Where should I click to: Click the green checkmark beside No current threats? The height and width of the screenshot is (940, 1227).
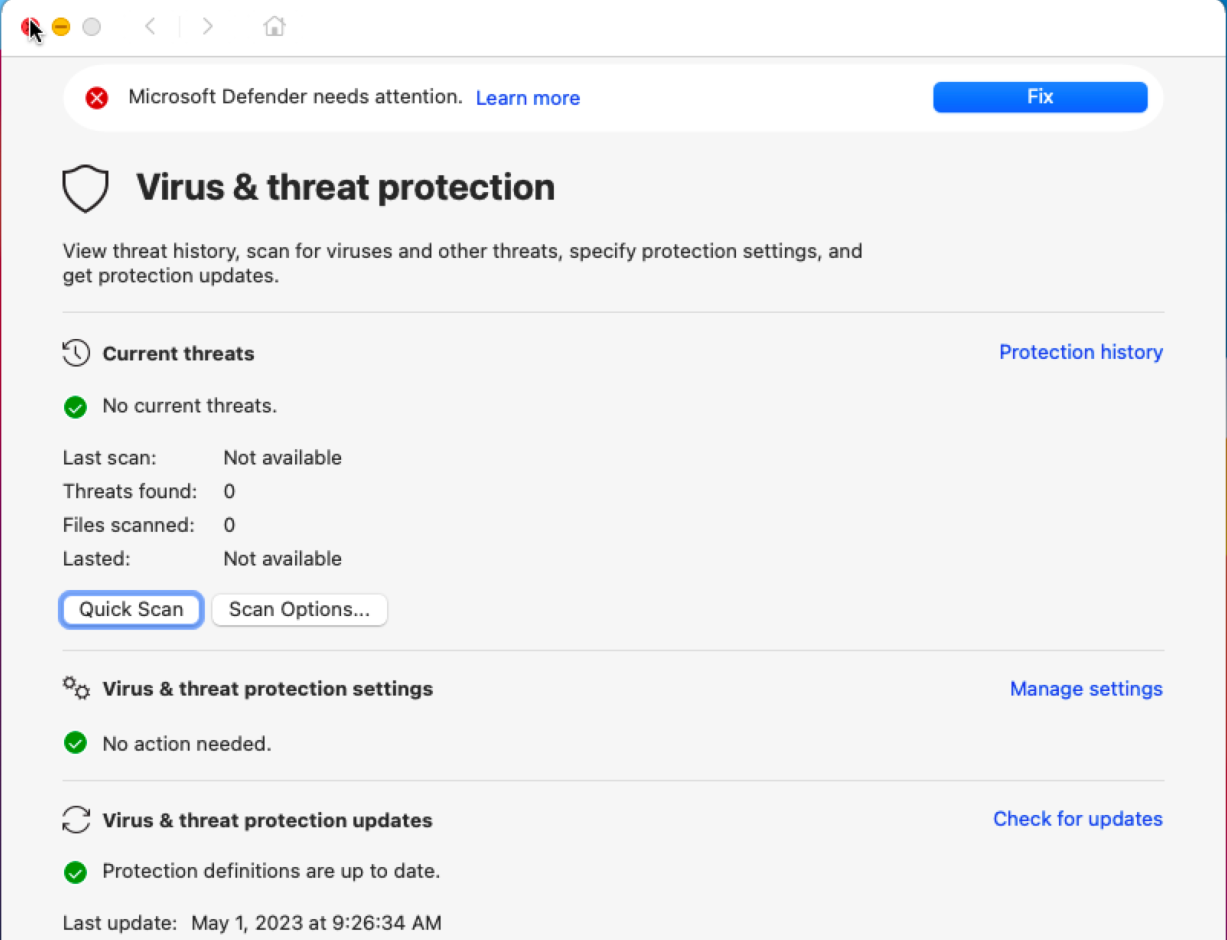pos(75,407)
